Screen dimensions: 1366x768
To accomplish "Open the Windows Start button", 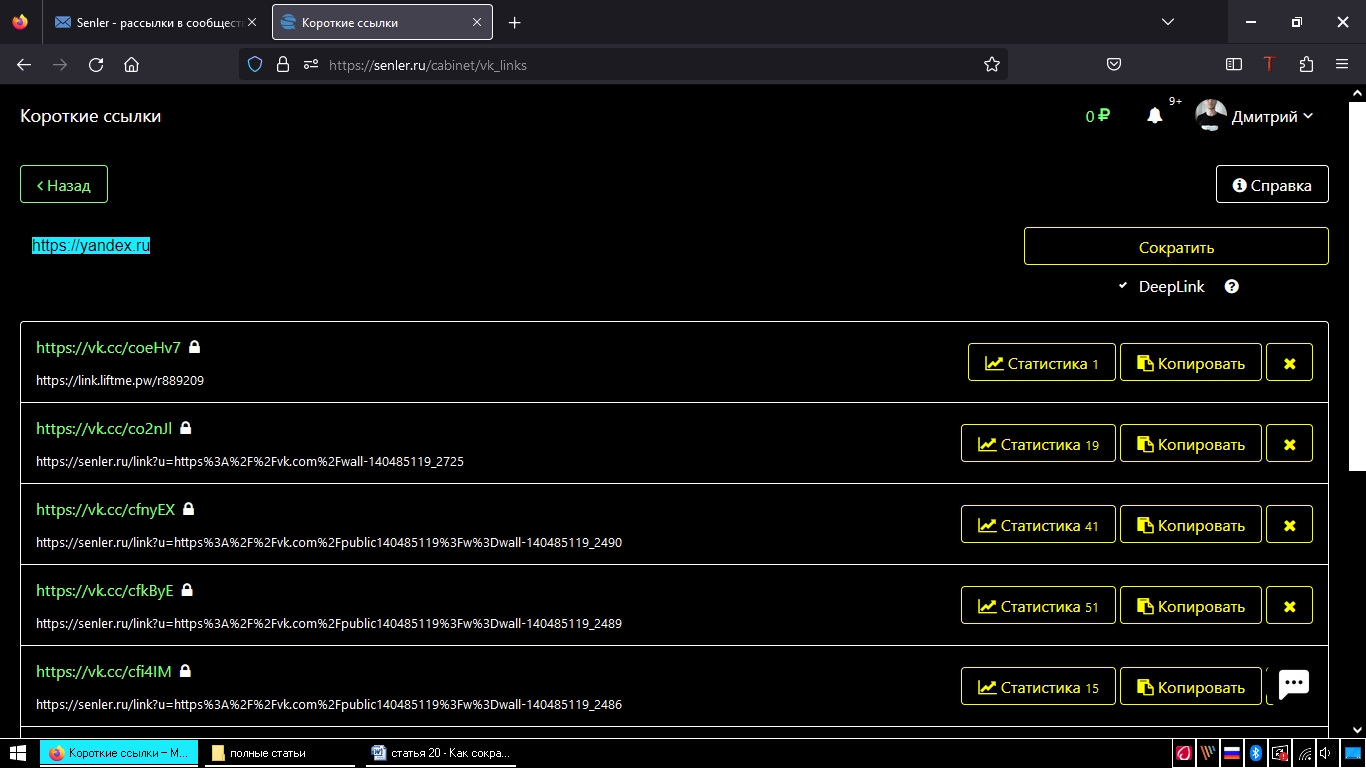I will (x=18, y=753).
